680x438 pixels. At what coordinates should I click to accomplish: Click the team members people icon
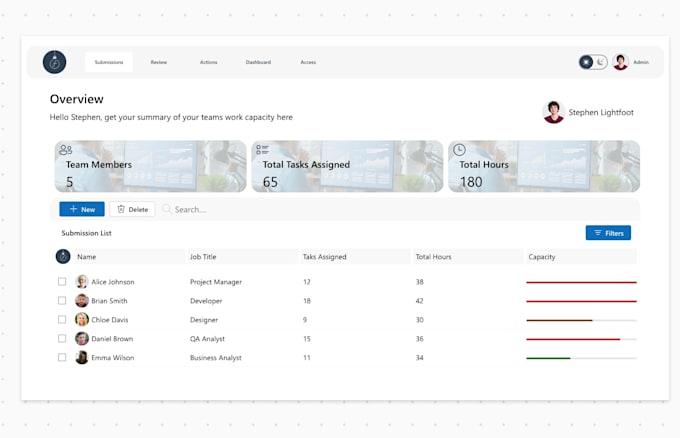[65, 150]
